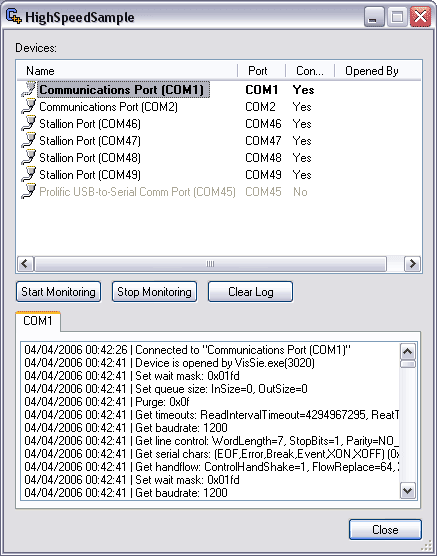Click the device list's right scroll arrow
The width and height of the screenshot is (437, 556).
(x=413, y=264)
